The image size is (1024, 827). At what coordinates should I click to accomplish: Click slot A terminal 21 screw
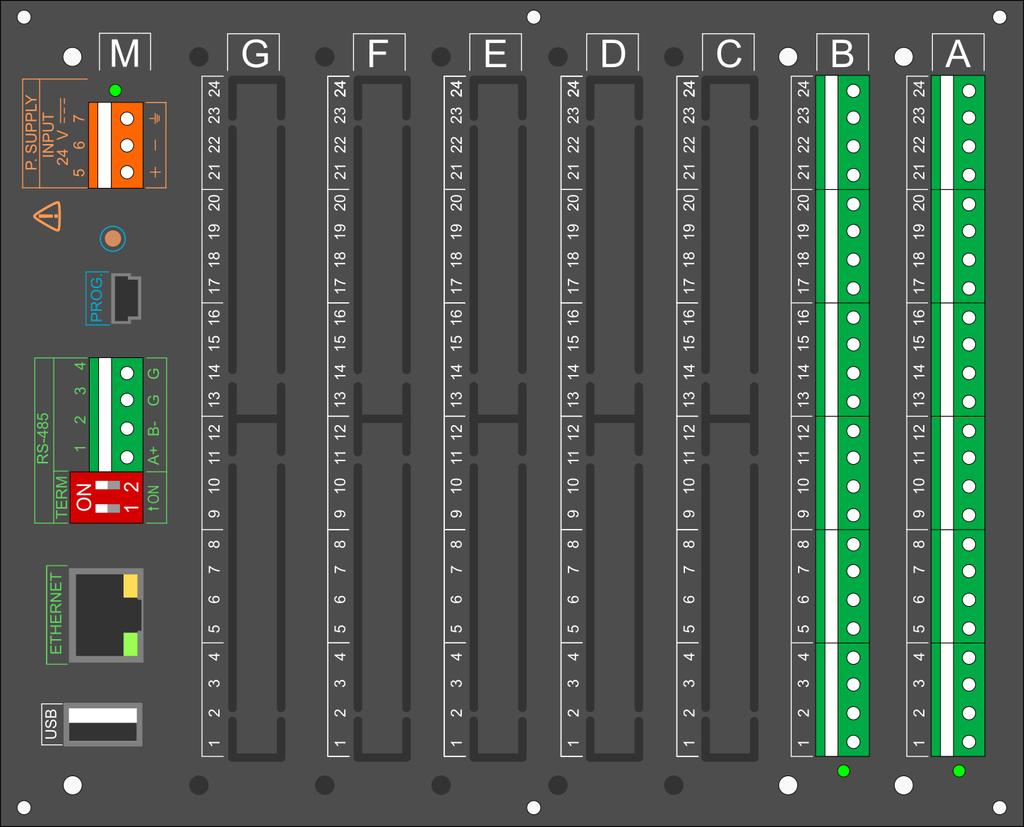pyautogui.click(x=968, y=175)
